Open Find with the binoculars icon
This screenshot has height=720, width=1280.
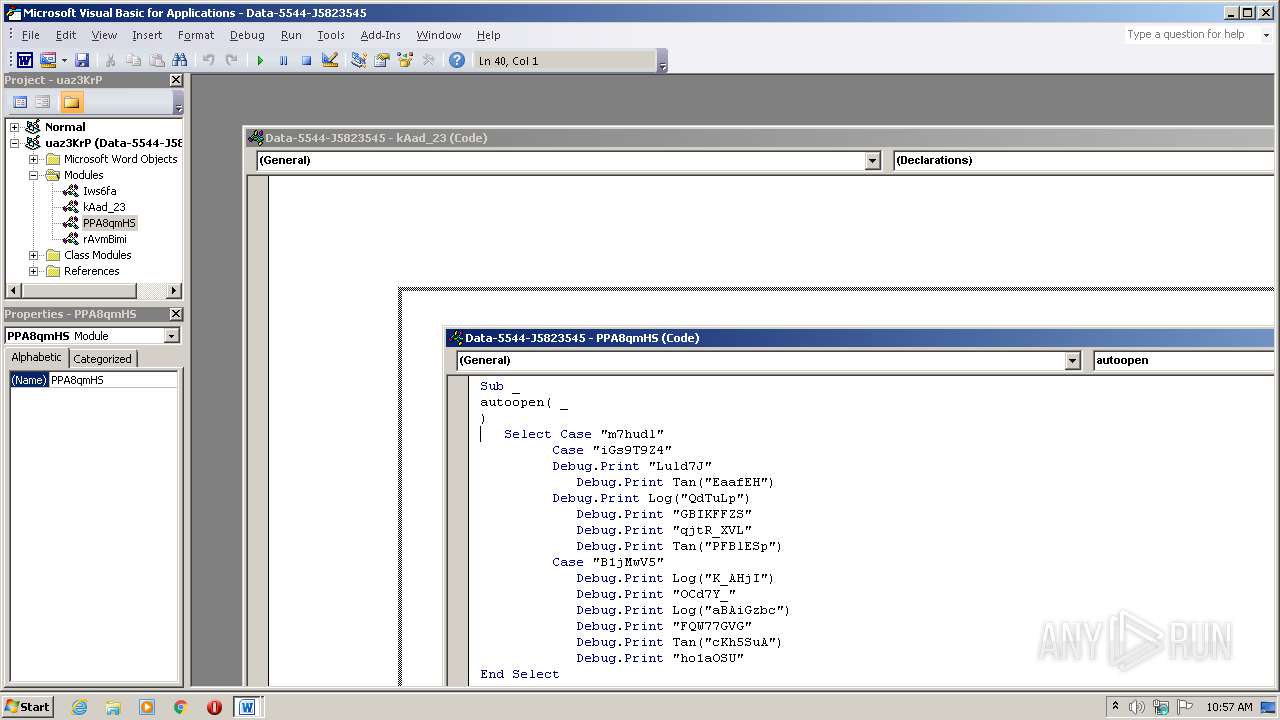(180, 60)
